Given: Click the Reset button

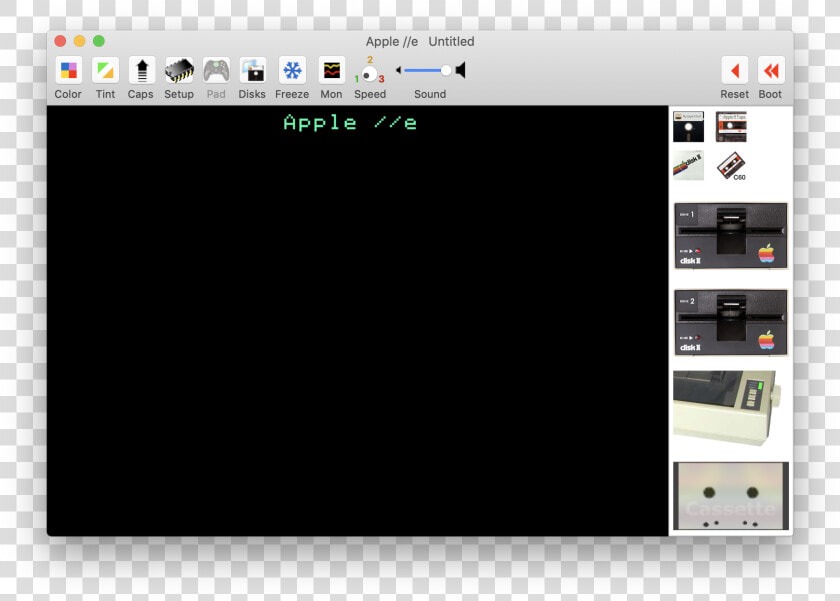Looking at the screenshot, I should [734, 70].
